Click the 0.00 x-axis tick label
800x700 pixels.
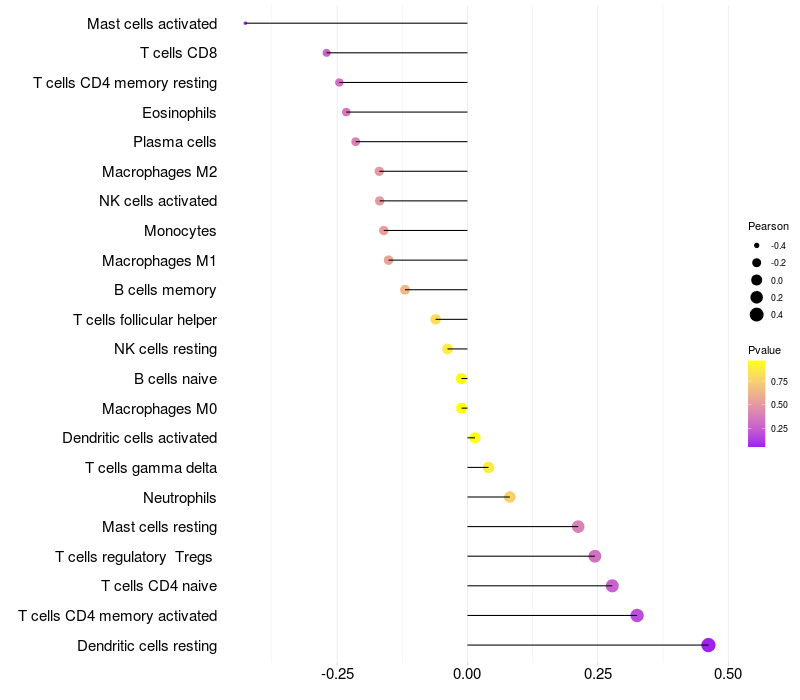pos(467,673)
